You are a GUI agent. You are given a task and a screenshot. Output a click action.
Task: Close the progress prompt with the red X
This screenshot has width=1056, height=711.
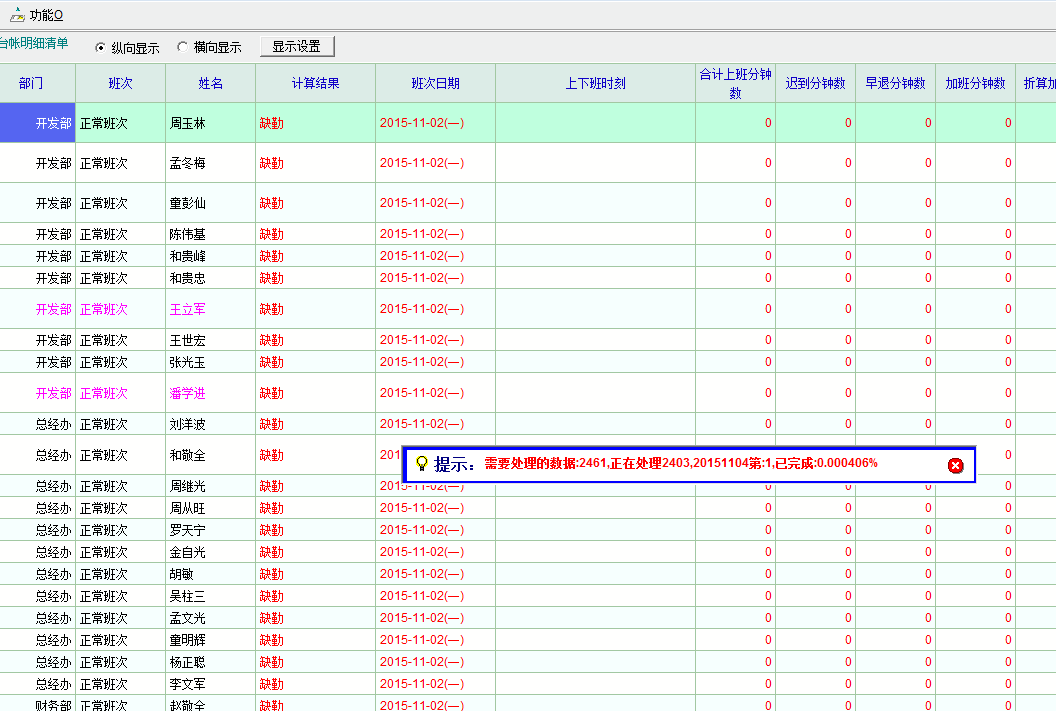pyautogui.click(x=955, y=465)
